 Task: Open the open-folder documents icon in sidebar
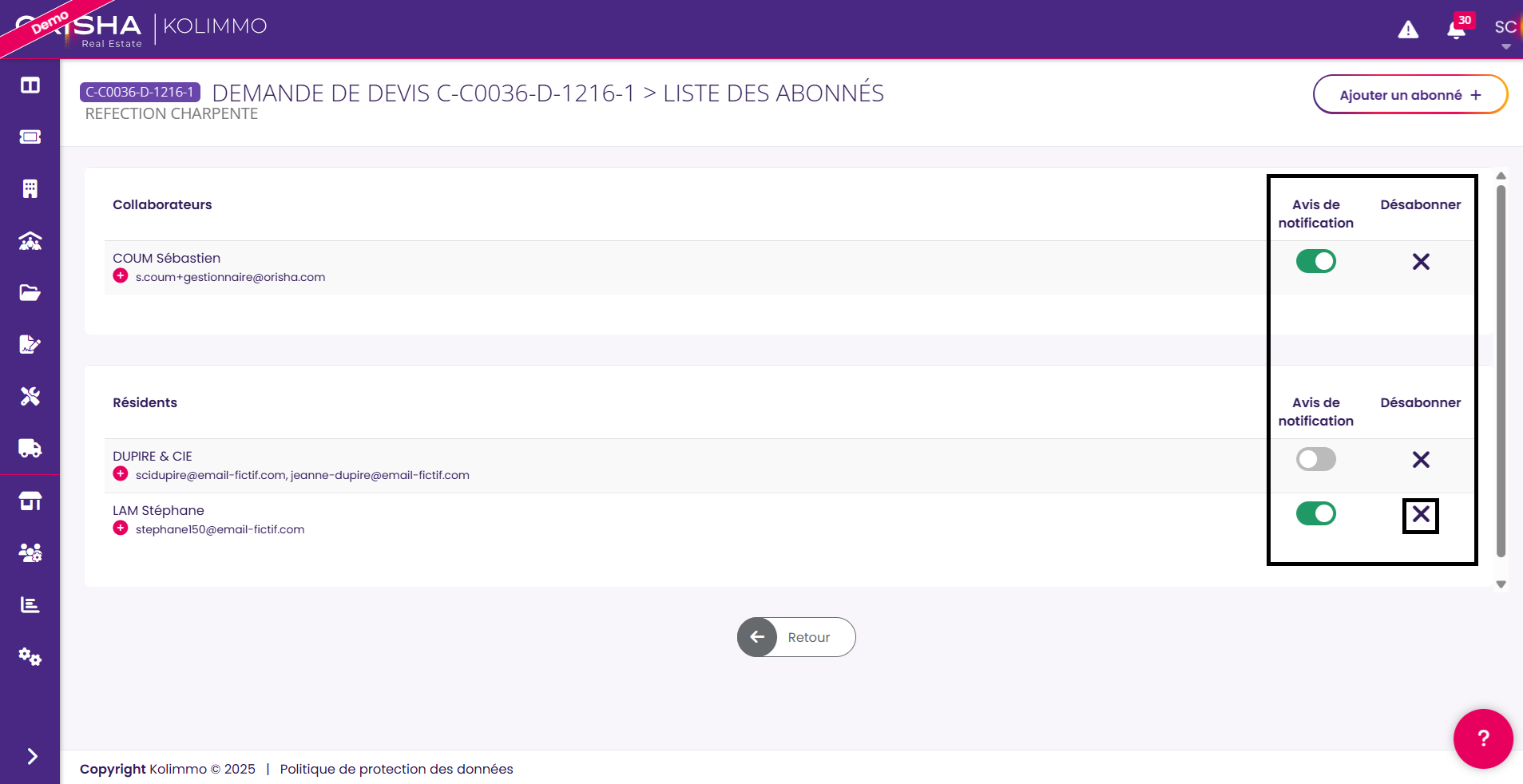click(30, 293)
